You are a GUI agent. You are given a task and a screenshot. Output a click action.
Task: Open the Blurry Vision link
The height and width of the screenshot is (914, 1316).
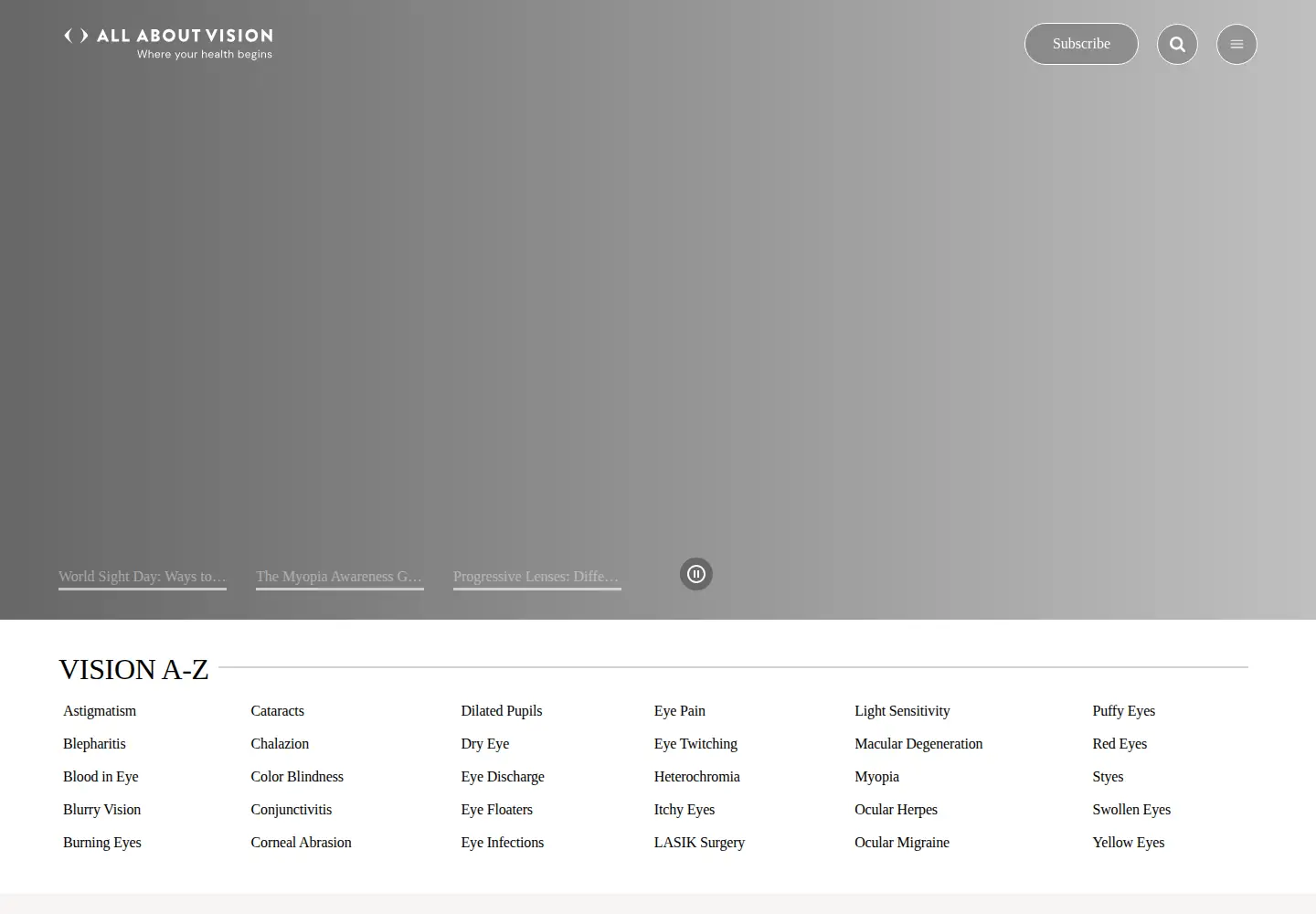(x=102, y=810)
